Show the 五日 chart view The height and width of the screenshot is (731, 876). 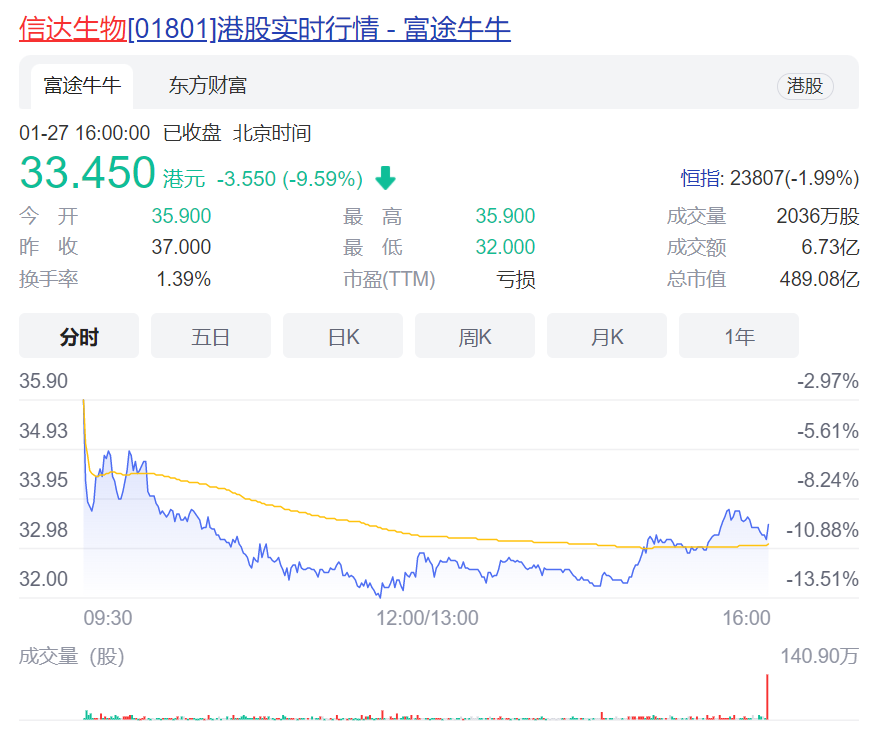[x=211, y=337]
